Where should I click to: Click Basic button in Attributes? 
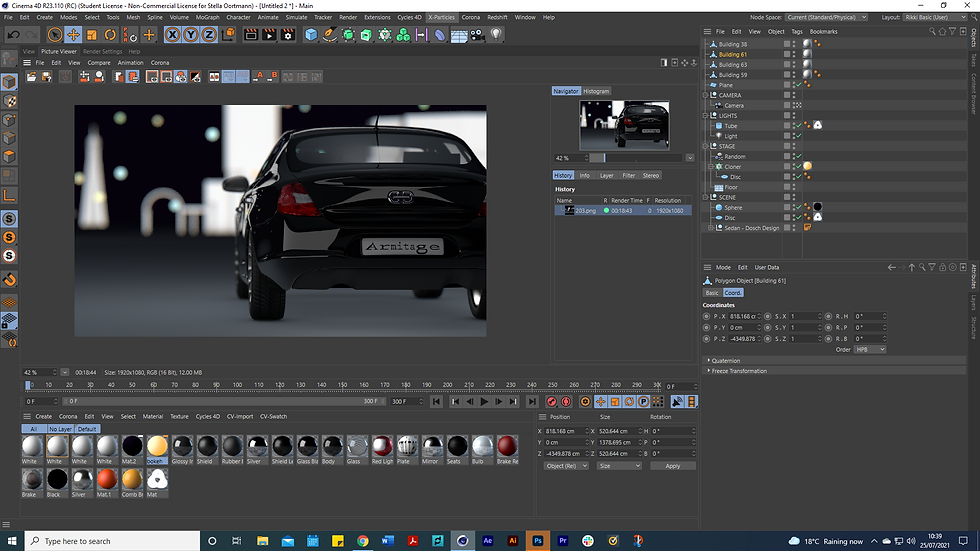click(x=712, y=292)
